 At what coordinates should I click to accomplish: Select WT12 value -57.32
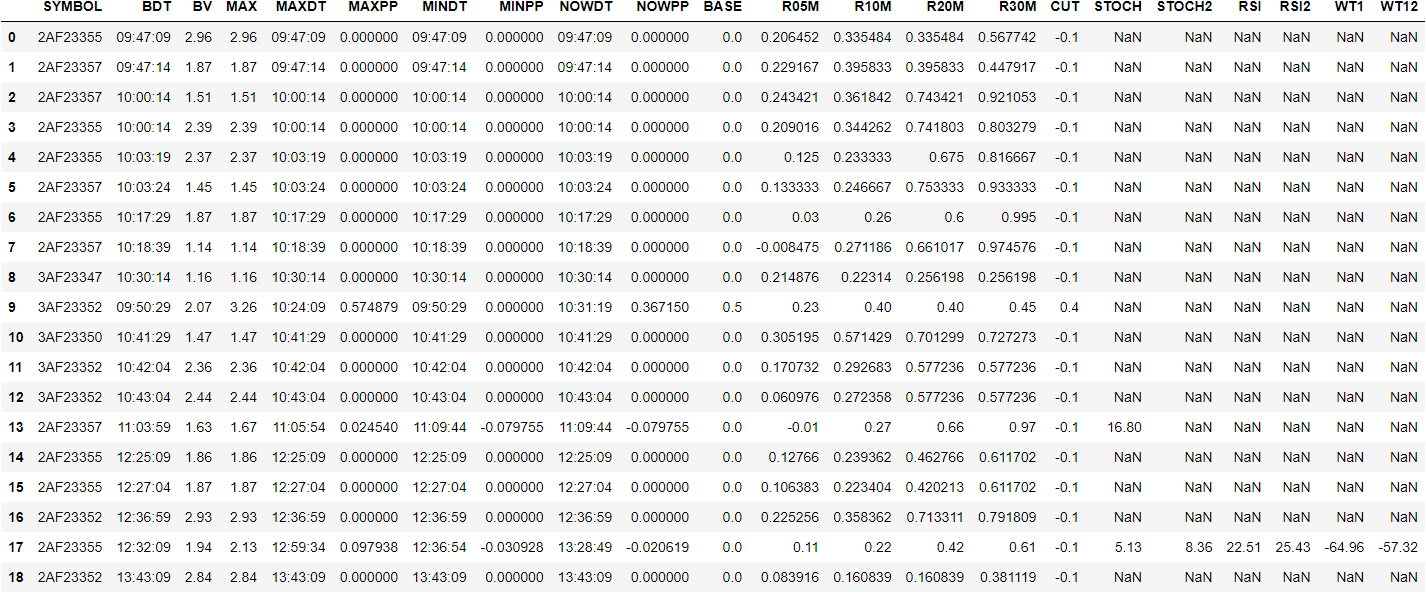pos(1398,548)
